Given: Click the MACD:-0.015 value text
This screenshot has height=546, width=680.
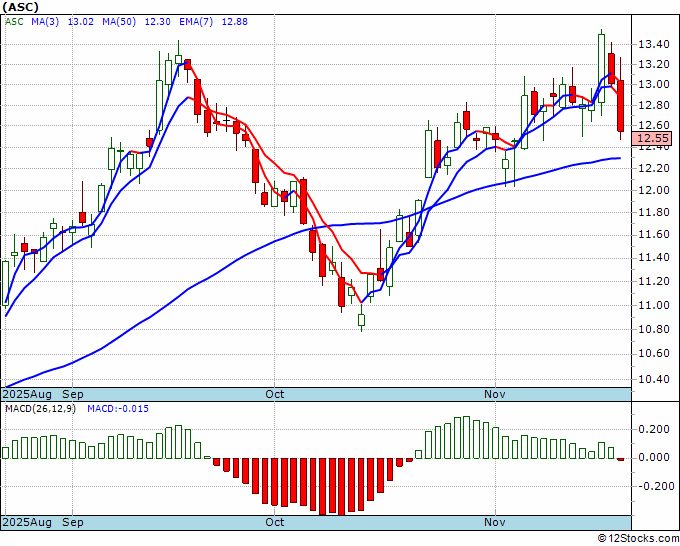Looking at the screenshot, I should pos(118,409).
